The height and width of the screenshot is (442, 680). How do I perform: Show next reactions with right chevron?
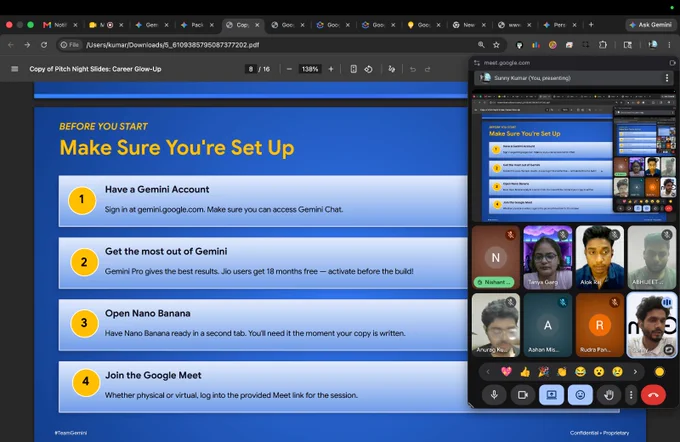635,372
